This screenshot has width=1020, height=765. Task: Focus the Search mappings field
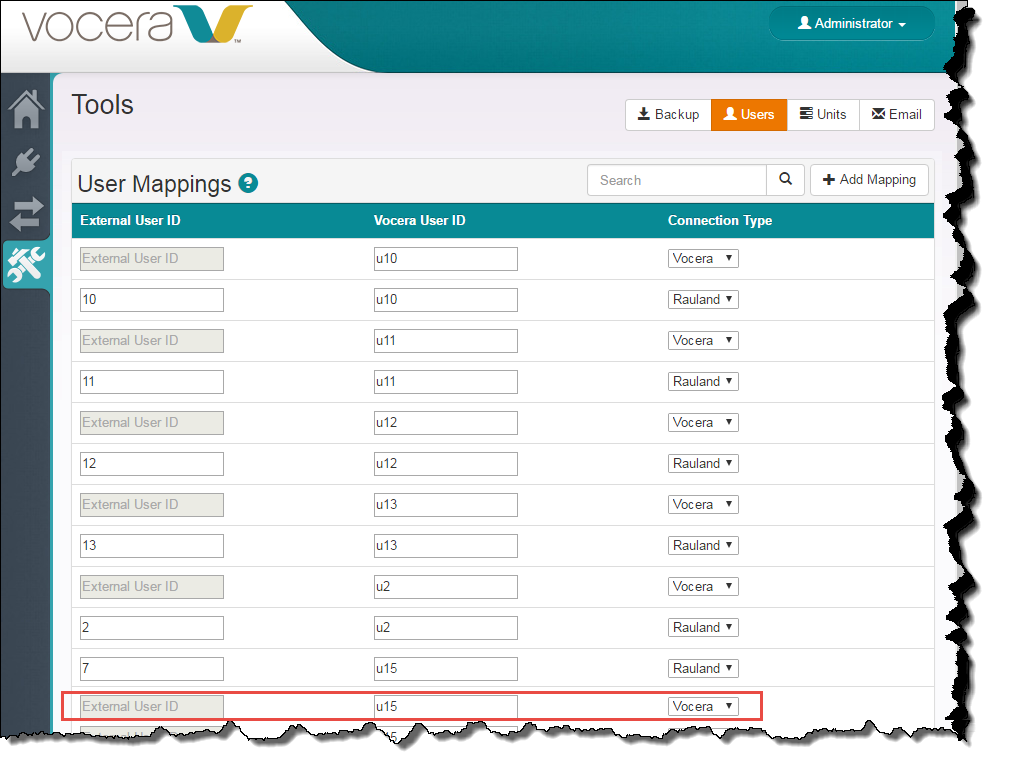pyautogui.click(x=677, y=180)
